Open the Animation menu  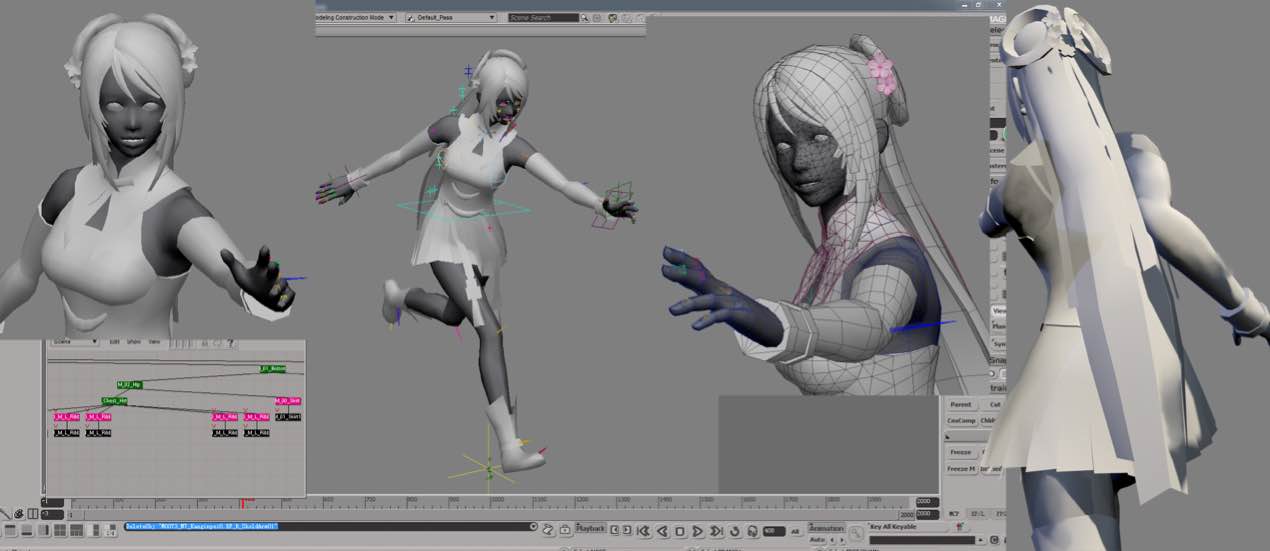[x=827, y=528]
